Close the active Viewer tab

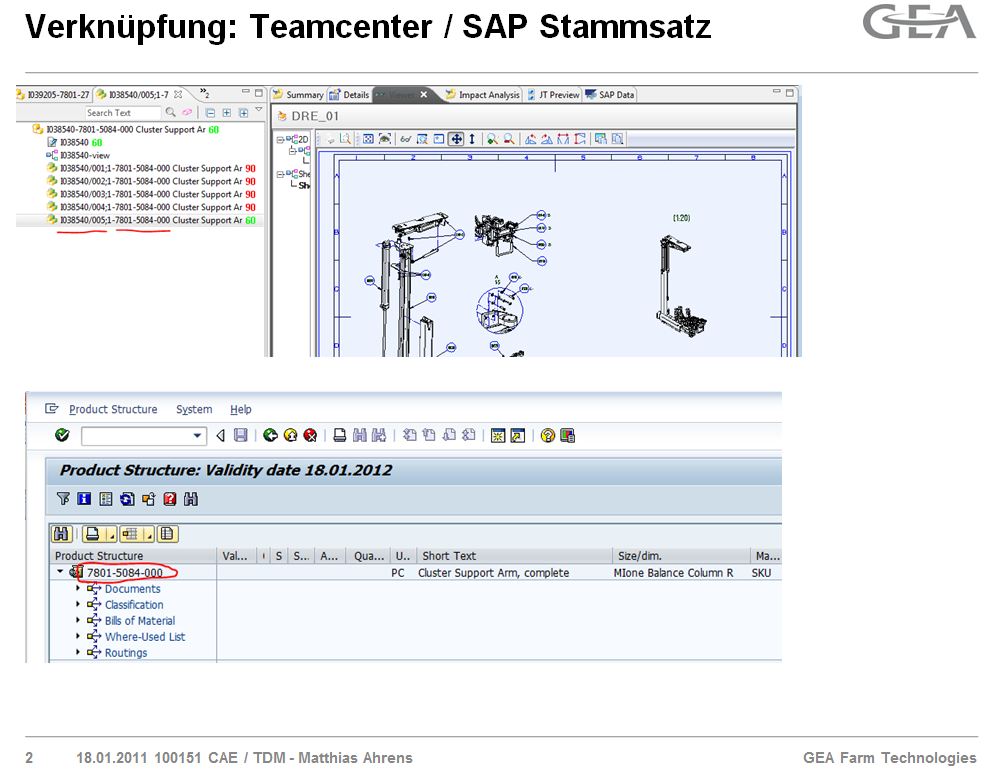tap(424, 94)
